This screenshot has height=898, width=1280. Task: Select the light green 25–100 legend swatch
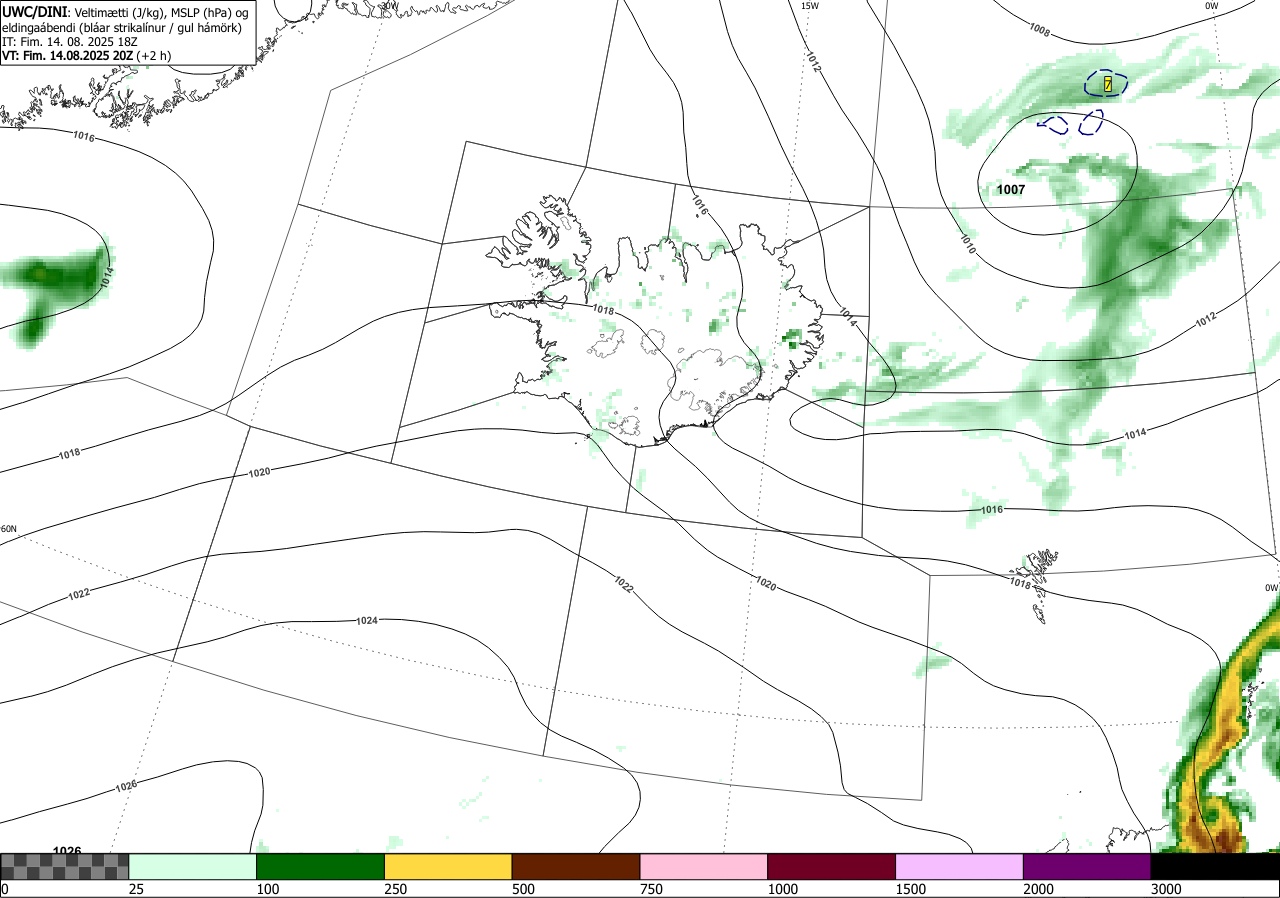193,866
